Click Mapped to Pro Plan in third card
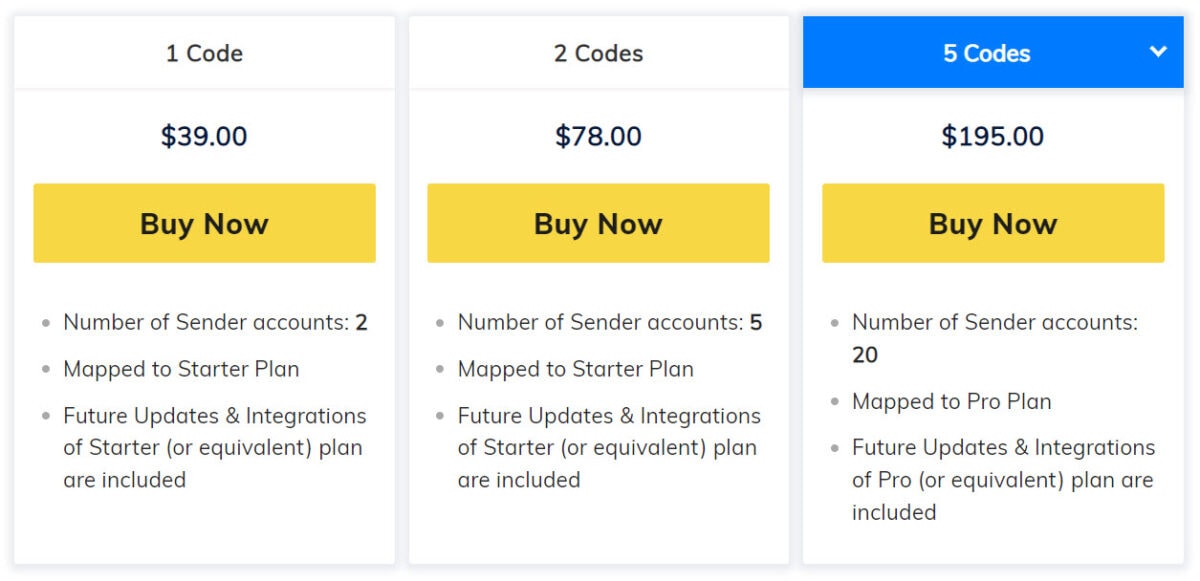Viewport: 1200px width, 581px height. pos(951,401)
